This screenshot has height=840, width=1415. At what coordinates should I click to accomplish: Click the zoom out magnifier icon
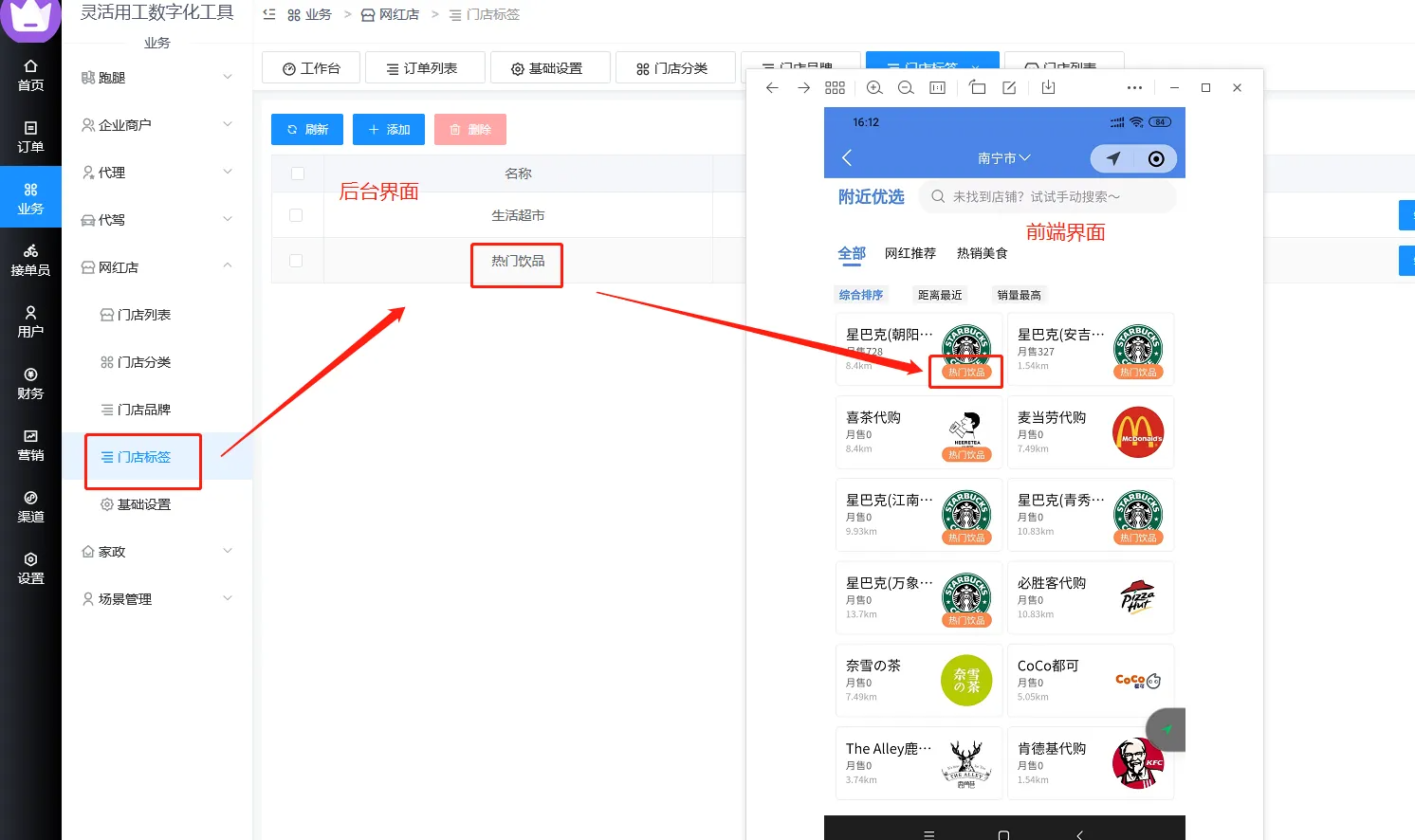click(906, 88)
